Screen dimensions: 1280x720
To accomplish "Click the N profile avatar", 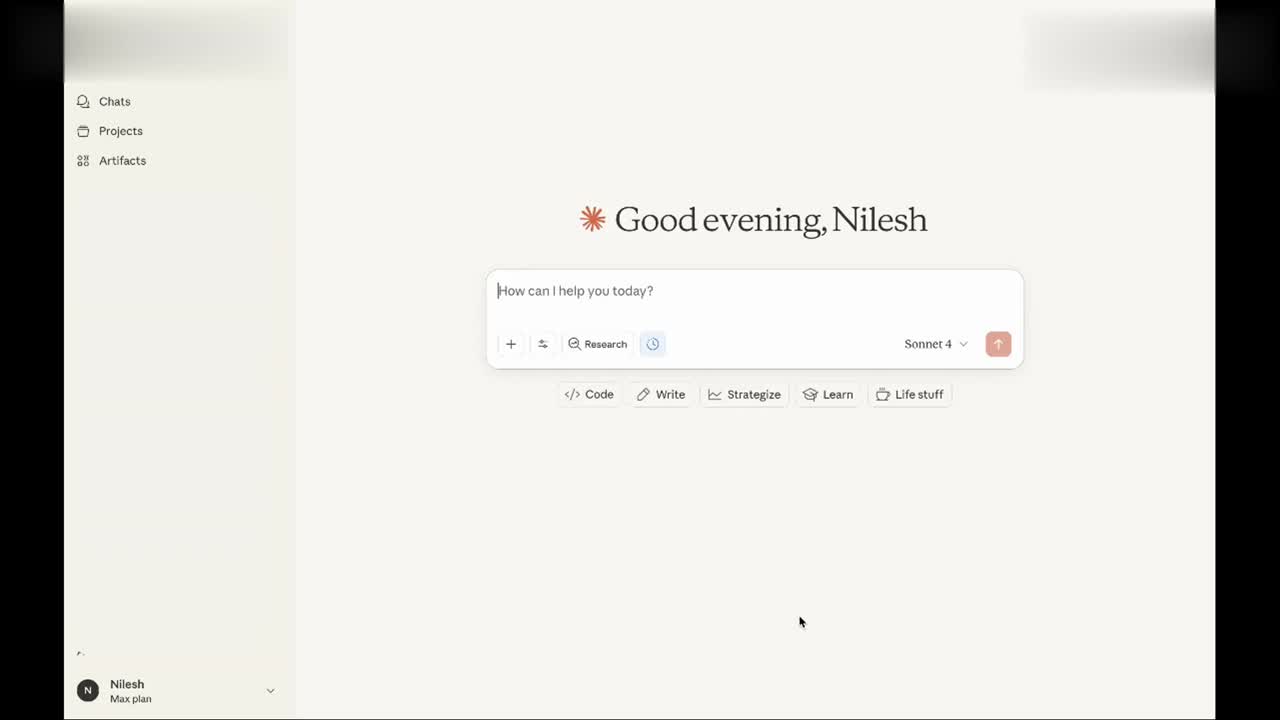I will click(88, 691).
